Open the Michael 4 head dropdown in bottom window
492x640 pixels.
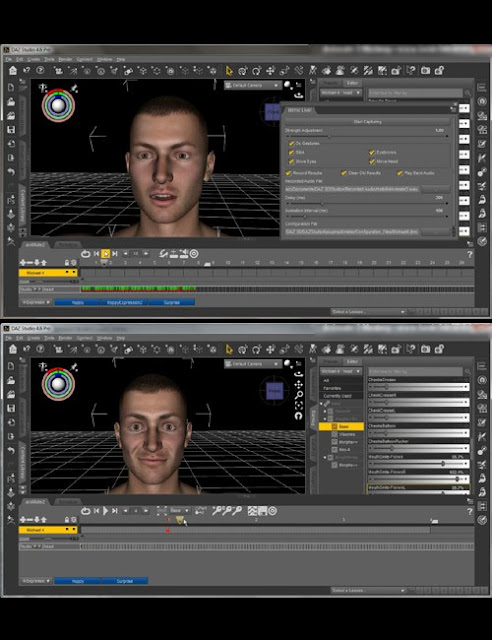click(341, 371)
